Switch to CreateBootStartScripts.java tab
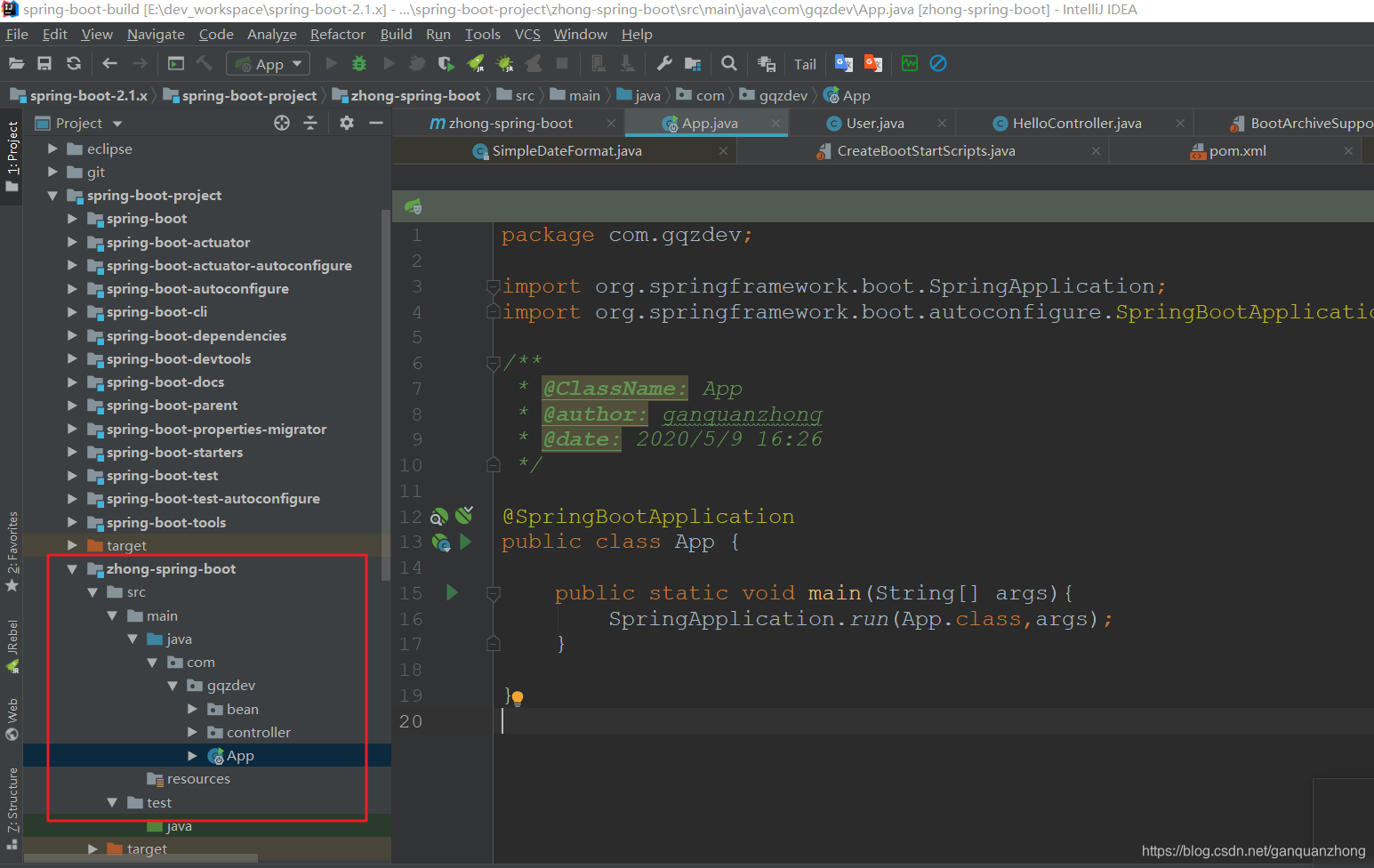1374x868 pixels. point(926,150)
